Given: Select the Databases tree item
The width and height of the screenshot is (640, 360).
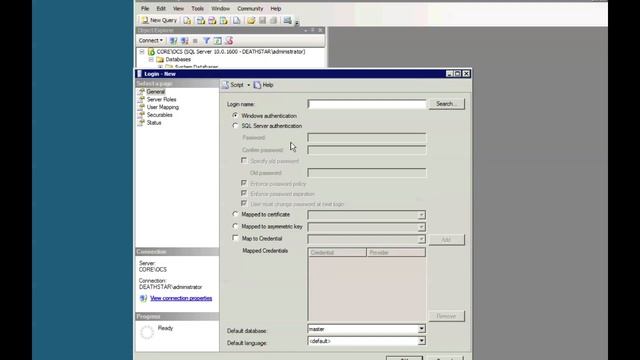Looking at the screenshot, I should [x=178, y=60].
